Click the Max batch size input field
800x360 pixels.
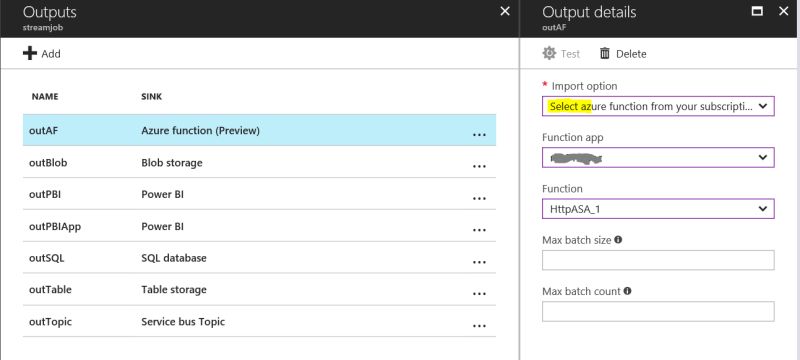click(x=658, y=260)
